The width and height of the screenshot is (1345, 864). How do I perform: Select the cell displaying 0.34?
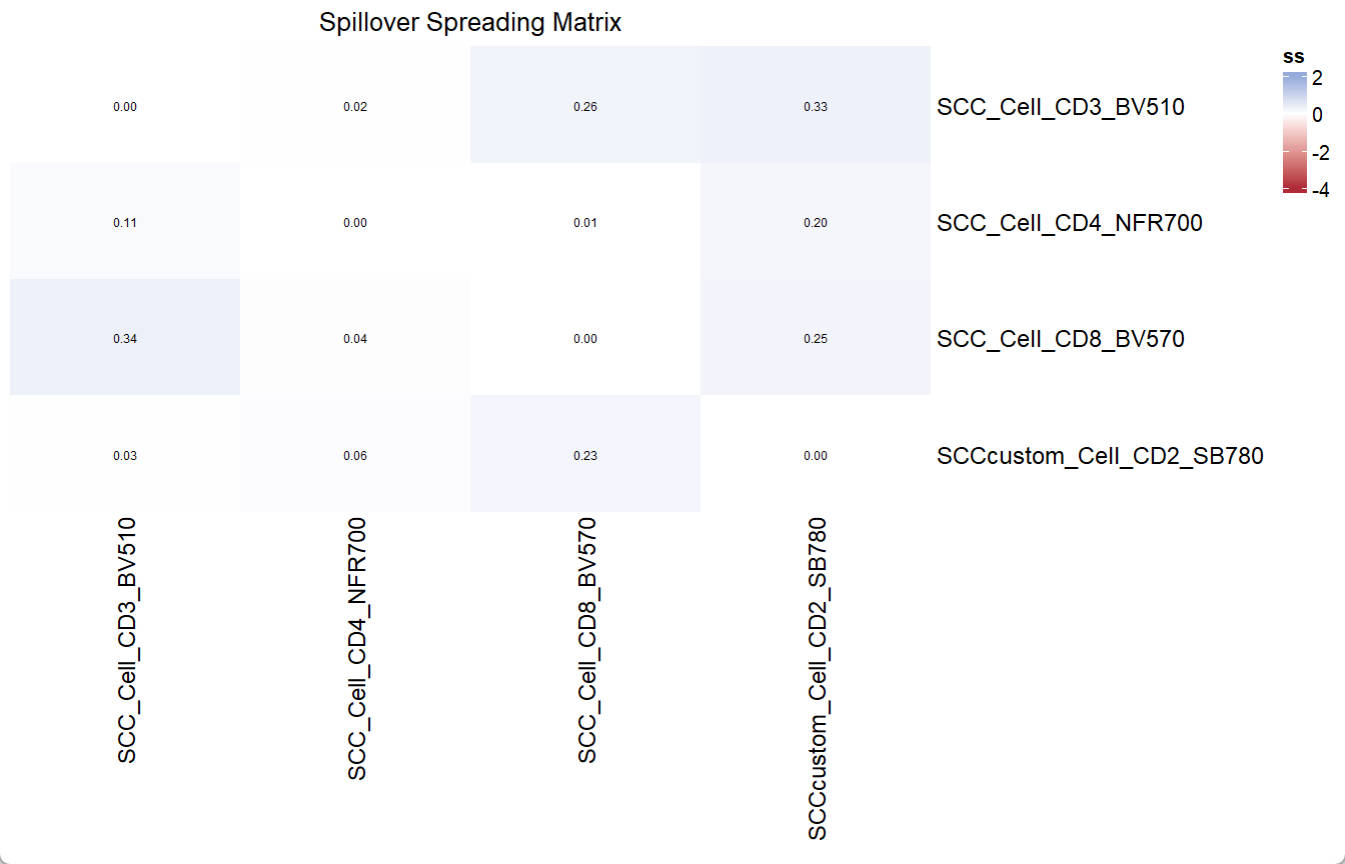pyautogui.click(x=125, y=338)
